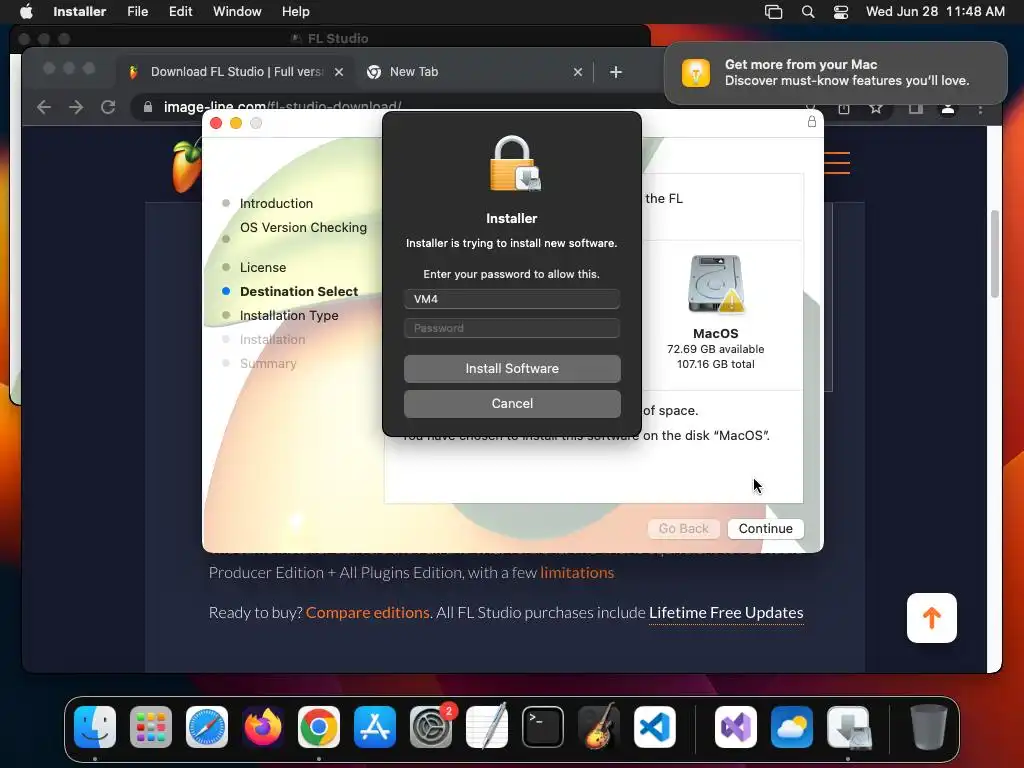Click the Chrome back arrow
Screen dimensions: 1024x768
44,106
